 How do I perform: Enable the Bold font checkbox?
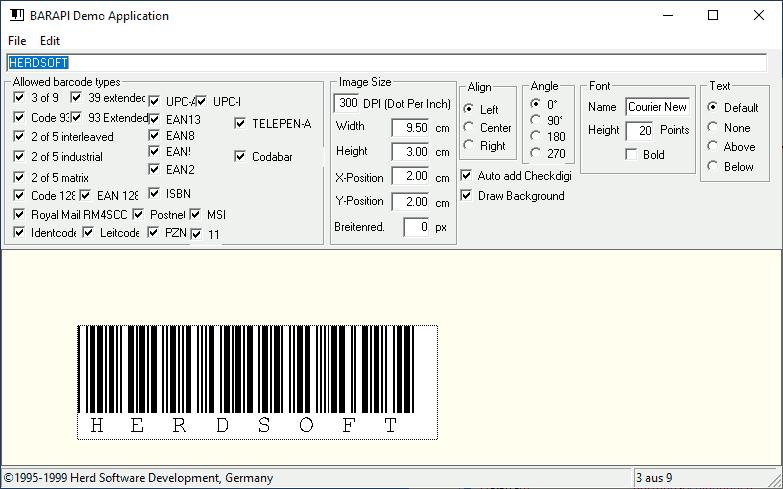(632, 154)
